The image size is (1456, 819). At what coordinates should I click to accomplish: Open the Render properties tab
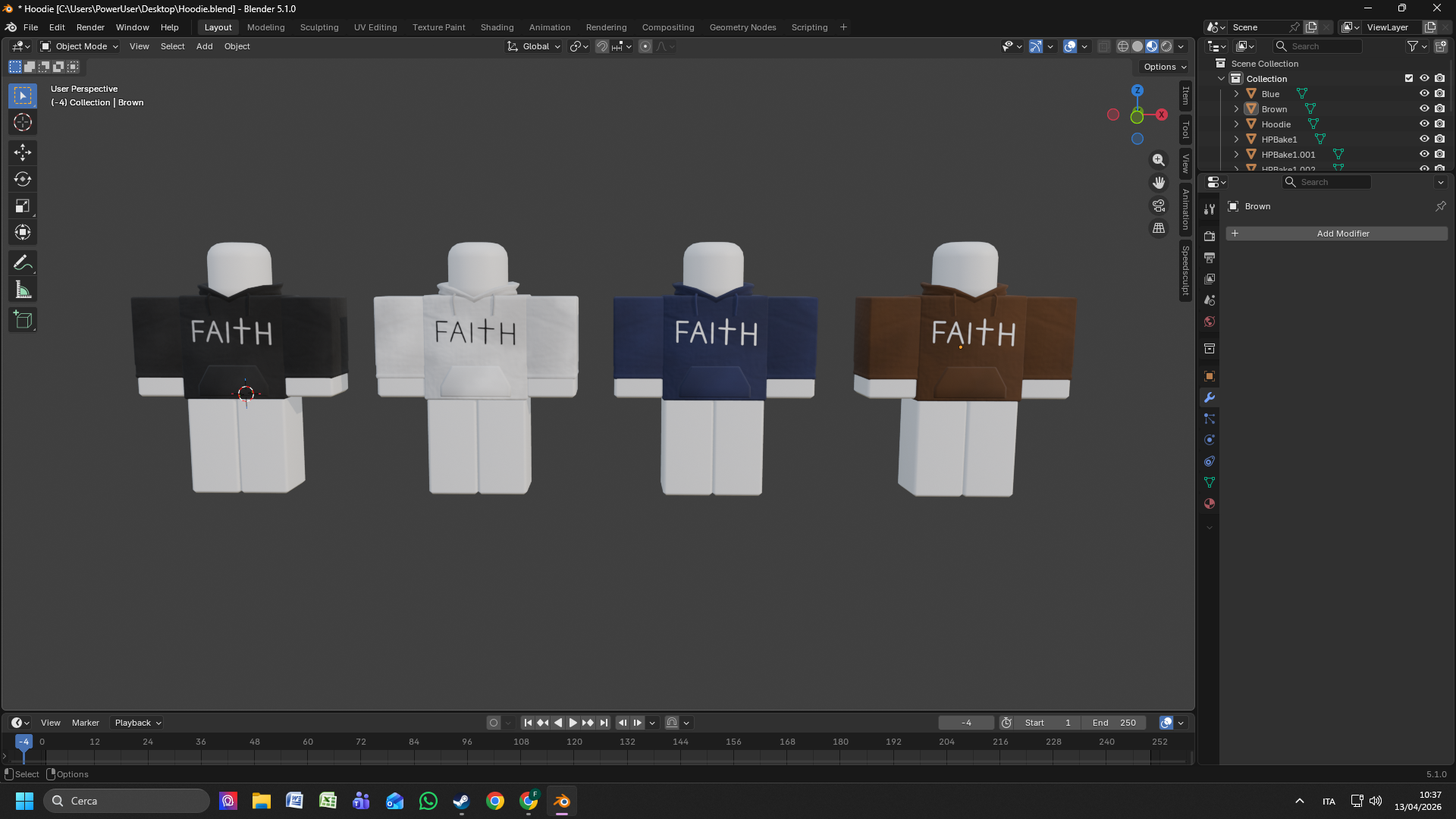[x=1210, y=236]
